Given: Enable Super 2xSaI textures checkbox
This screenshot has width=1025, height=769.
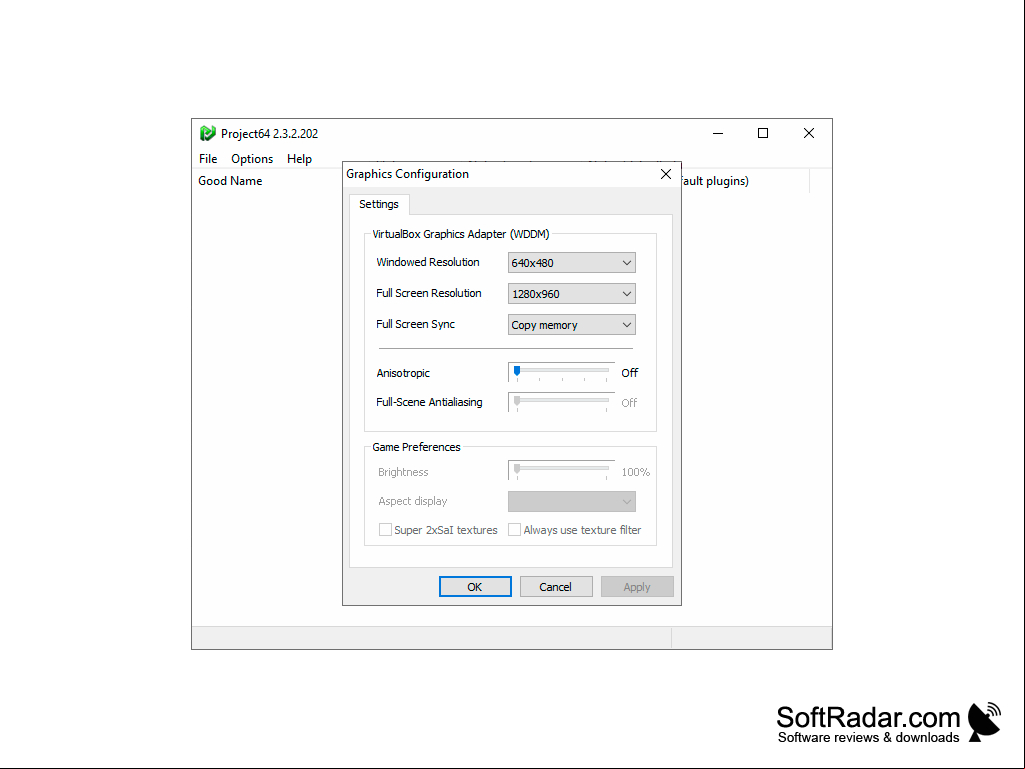Looking at the screenshot, I should pos(386,530).
